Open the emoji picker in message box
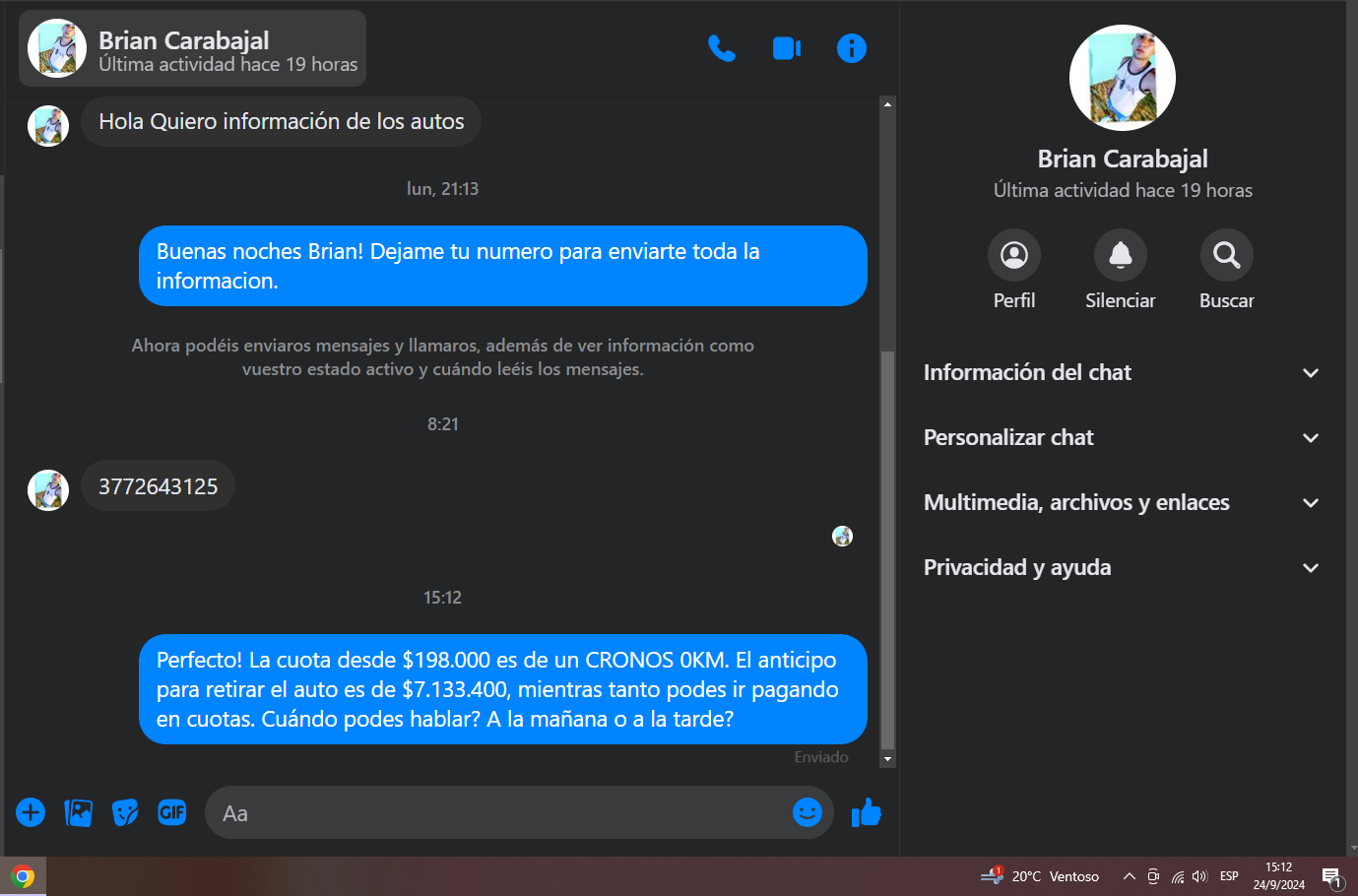The image size is (1358, 896). 808,812
